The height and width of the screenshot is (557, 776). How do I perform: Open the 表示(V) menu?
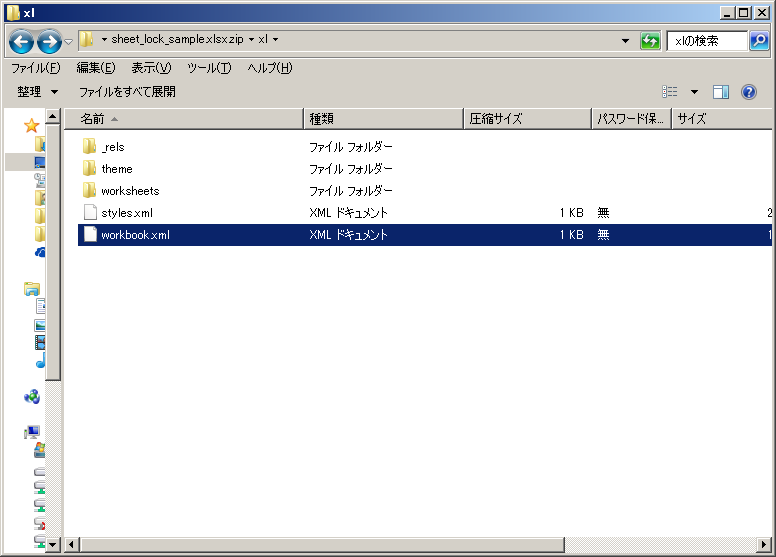click(151, 68)
